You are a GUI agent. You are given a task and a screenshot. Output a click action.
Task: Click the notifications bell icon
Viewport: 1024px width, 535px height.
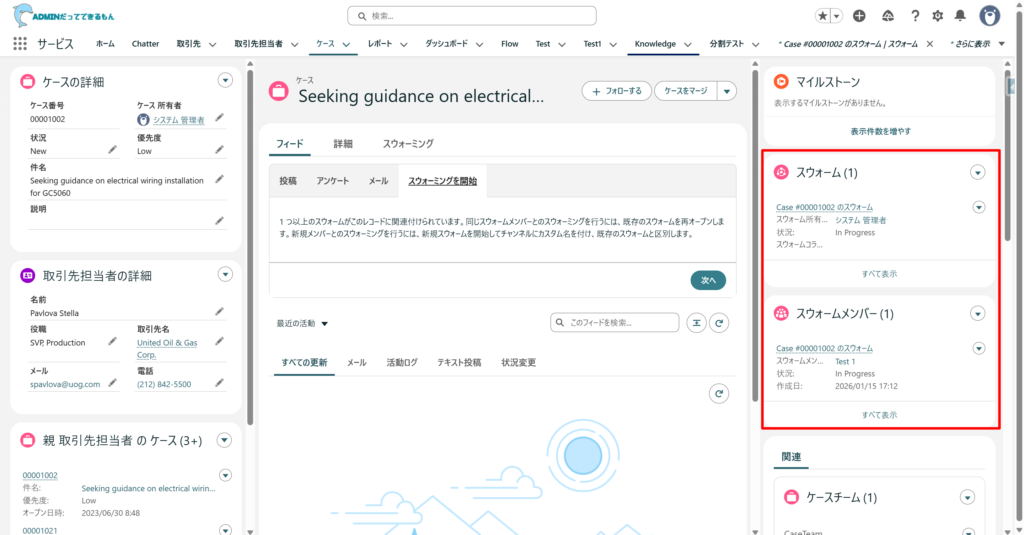point(961,16)
